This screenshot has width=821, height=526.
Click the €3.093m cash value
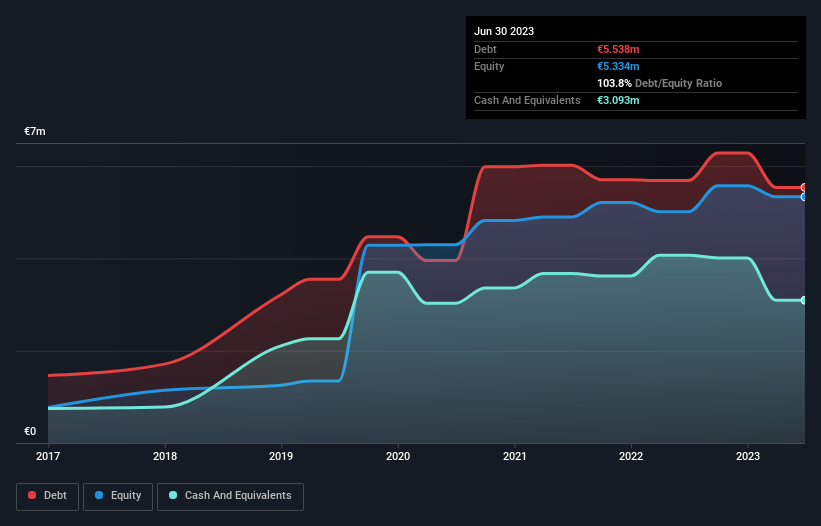coord(618,100)
